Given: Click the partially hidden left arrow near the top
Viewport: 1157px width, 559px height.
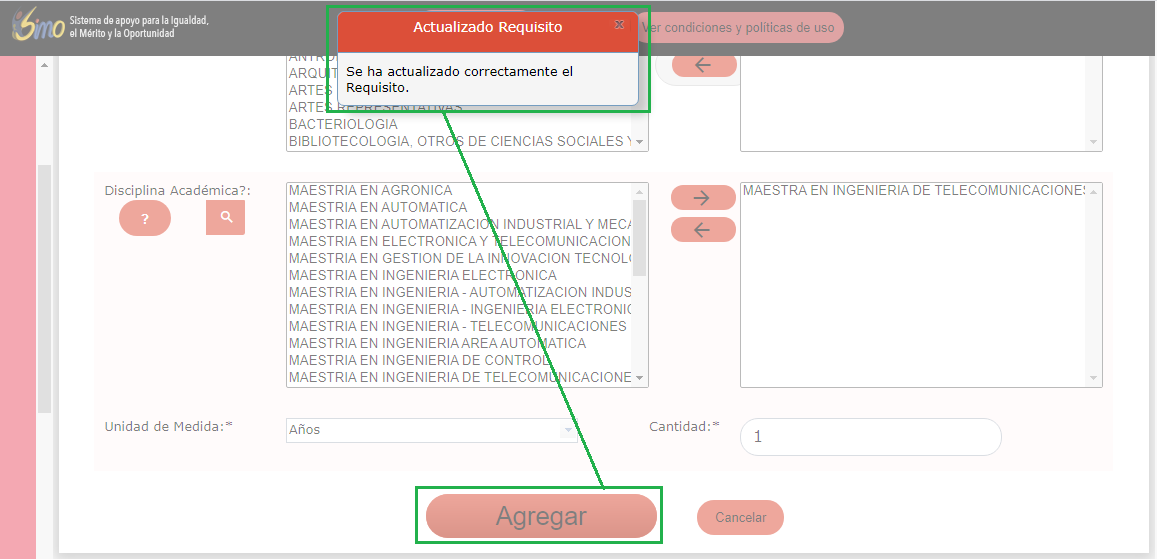Looking at the screenshot, I should click(x=703, y=65).
